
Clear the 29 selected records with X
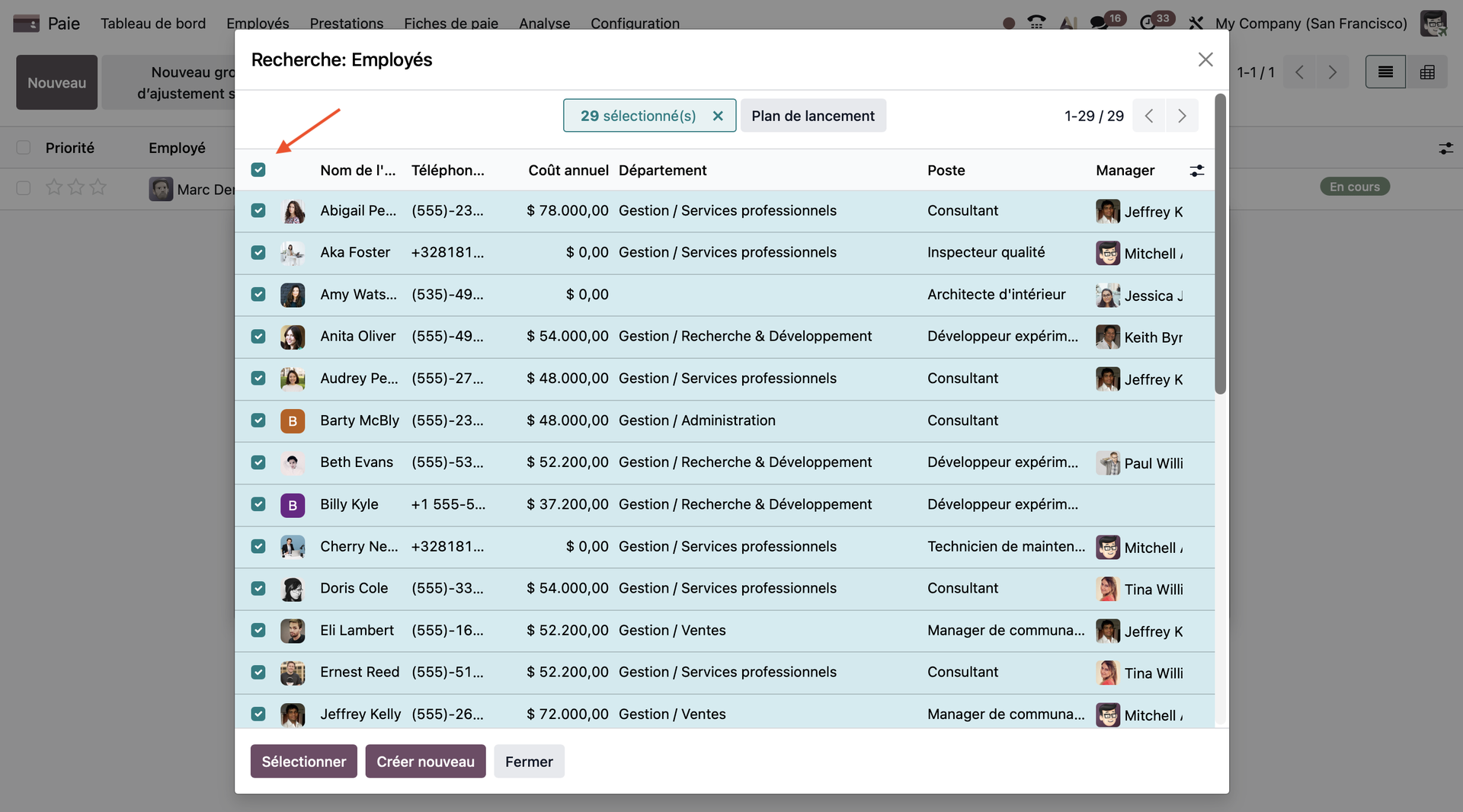pyautogui.click(x=717, y=116)
